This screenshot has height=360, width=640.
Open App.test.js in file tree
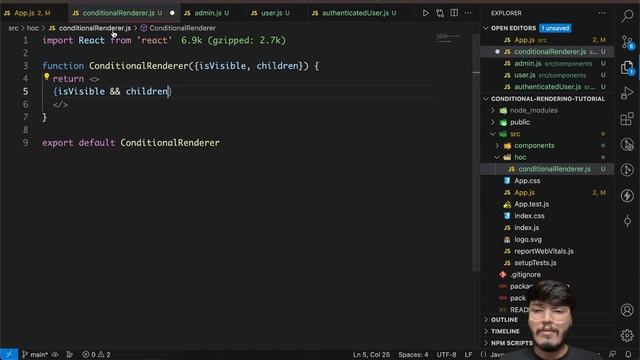tap(547, 204)
